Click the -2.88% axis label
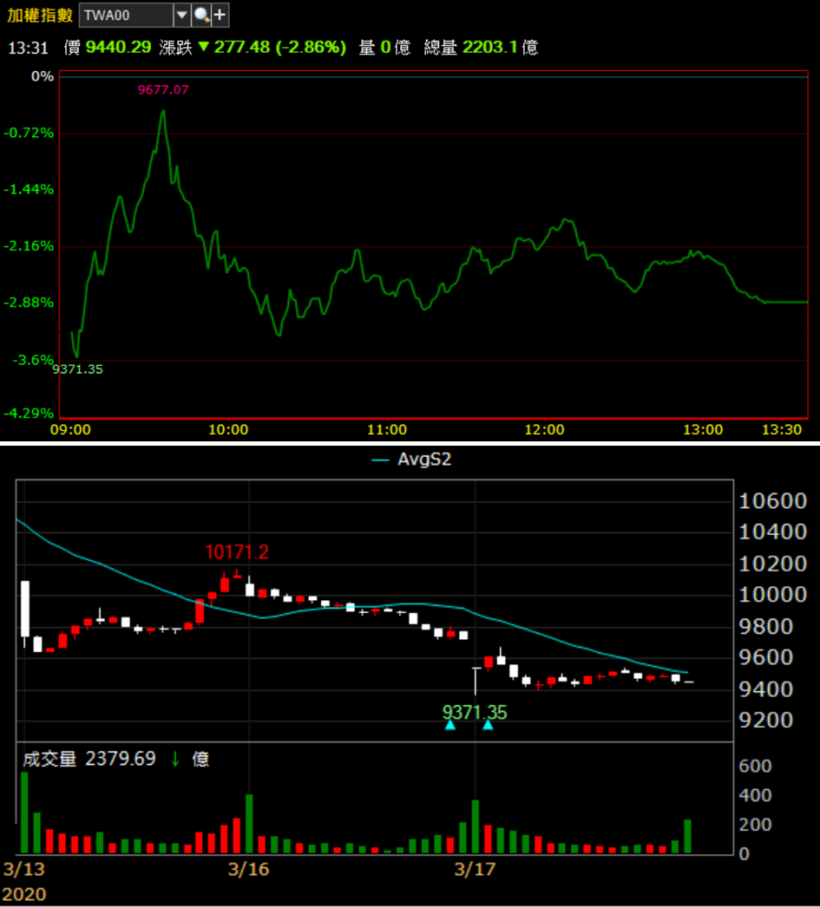This screenshot has height=907, width=820. (x=28, y=303)
